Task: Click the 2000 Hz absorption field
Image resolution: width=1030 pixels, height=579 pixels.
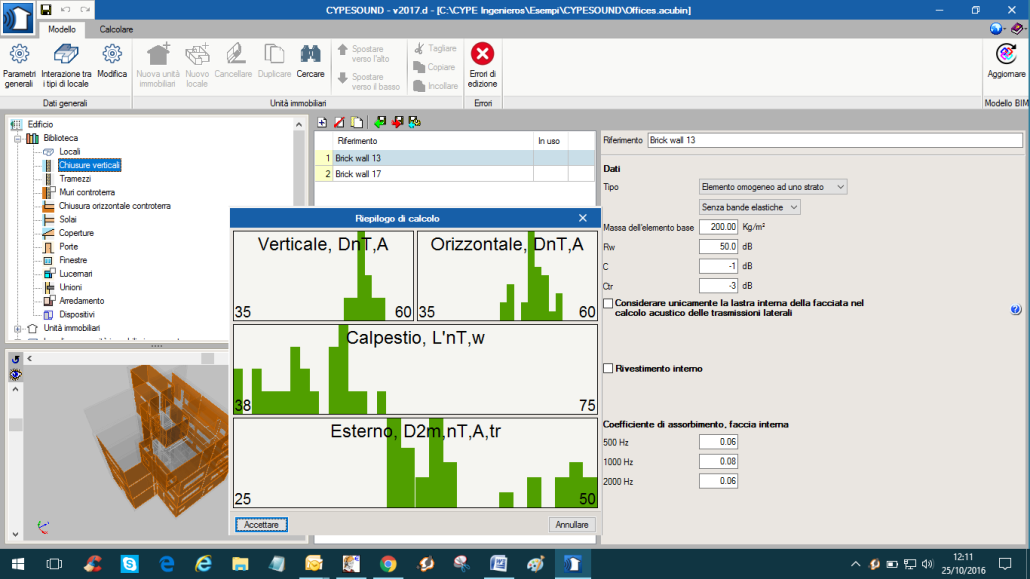Action: [x=718, y=481]
